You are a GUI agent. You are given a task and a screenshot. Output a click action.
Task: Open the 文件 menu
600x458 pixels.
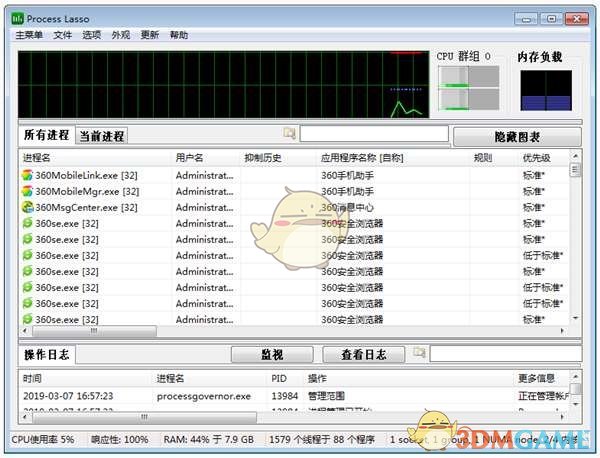pyautogui.click(x=63, y=35)
